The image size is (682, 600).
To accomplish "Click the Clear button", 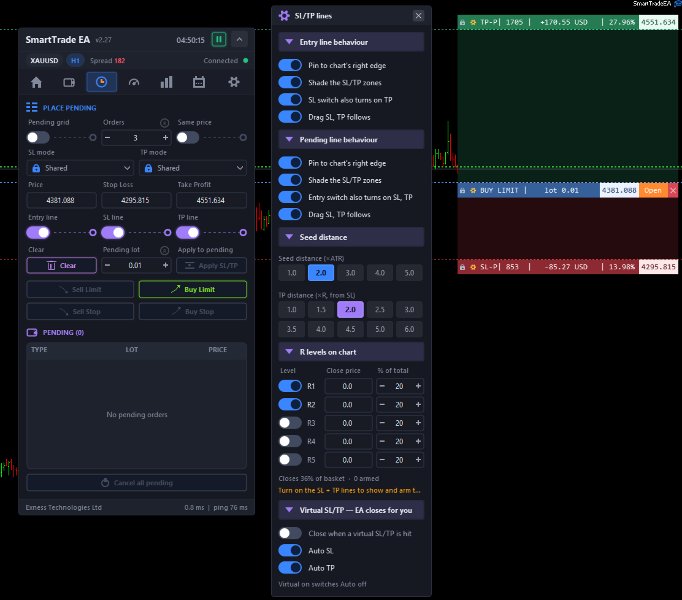I will [x=62, y=265].
